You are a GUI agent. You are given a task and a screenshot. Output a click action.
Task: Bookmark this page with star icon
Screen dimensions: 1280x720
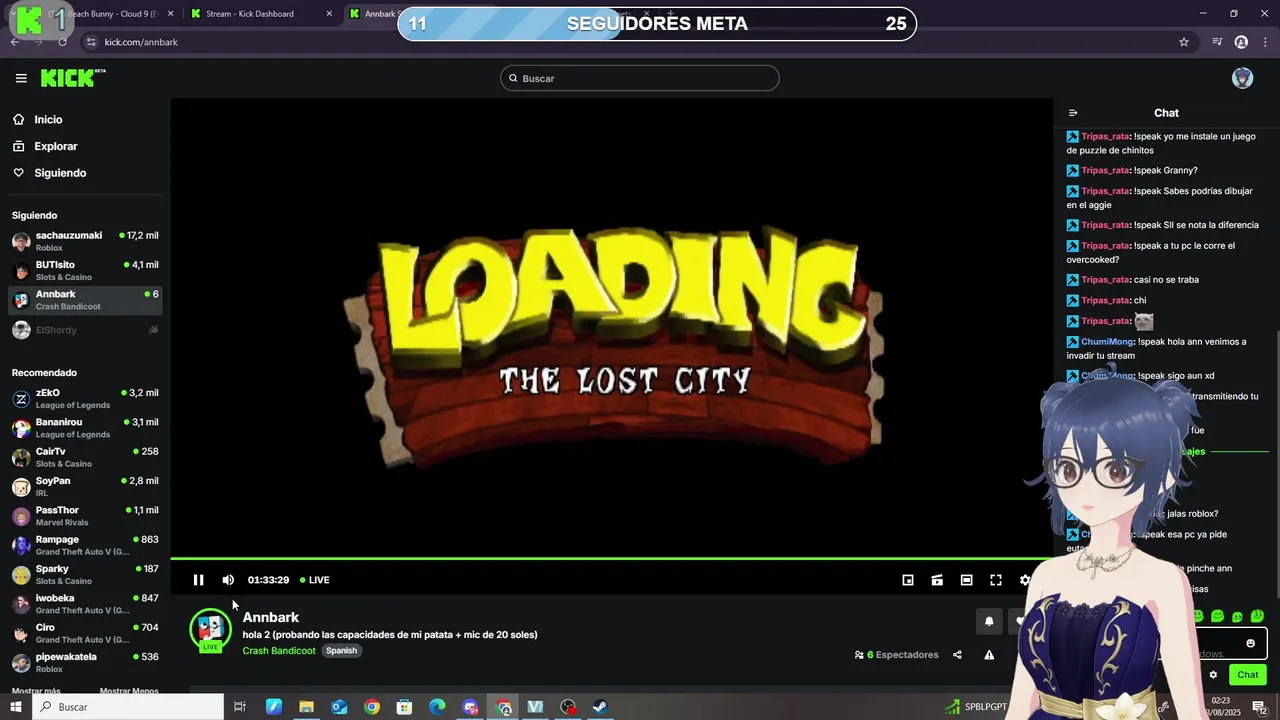[x=1184, y=42]
